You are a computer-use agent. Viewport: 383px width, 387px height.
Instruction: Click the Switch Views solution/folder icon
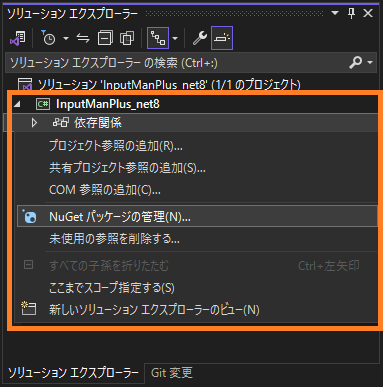[x=18, y=38]
